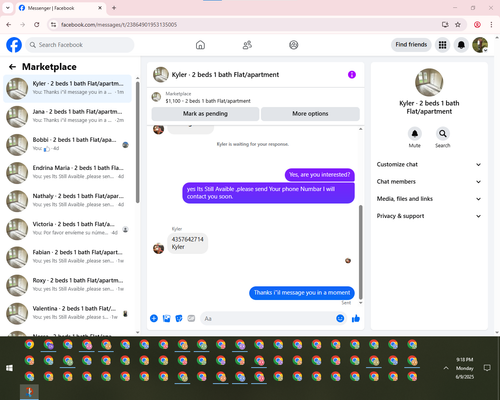Open more actions plus icon in composer
Screen dimensions: 500x400
point(154,318)
